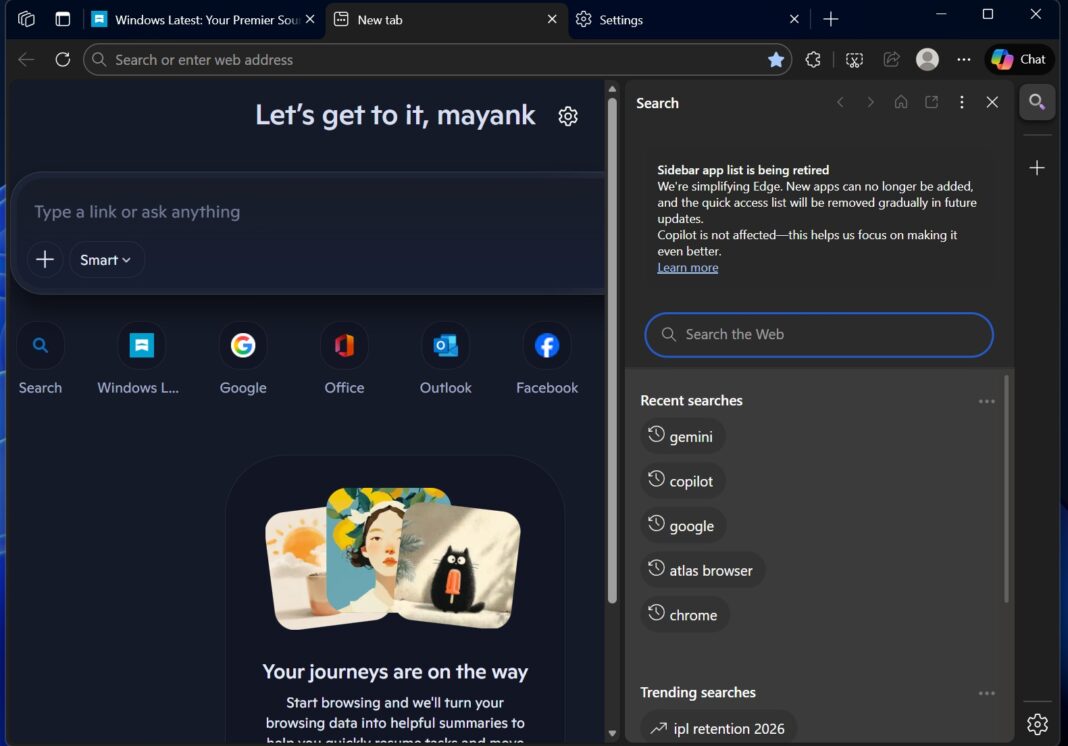Reload the page using the refresh icon
Screen dimensions: 1068x746
(62, 59)
